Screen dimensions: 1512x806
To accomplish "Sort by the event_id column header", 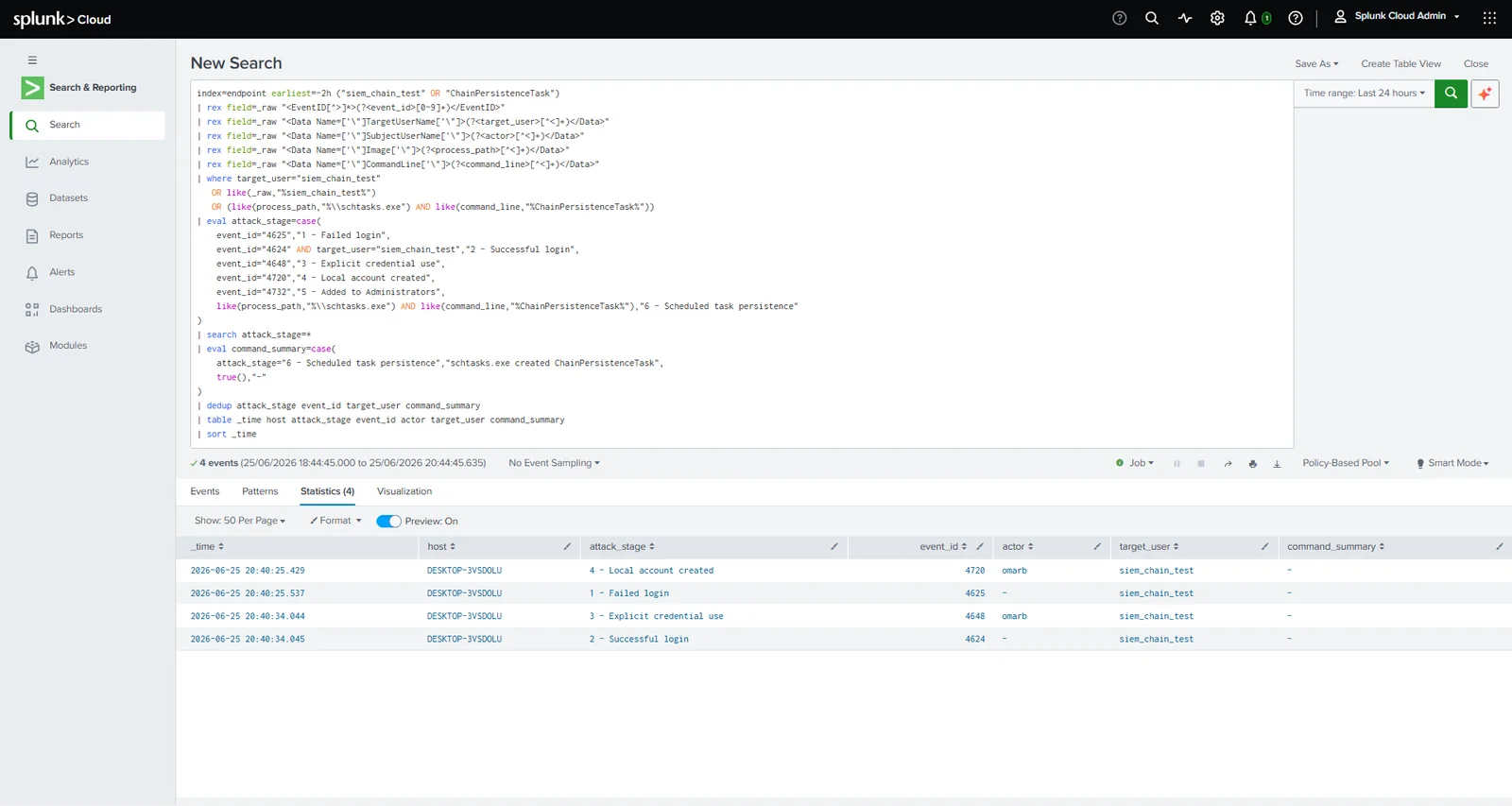I will tap(943, 546).
